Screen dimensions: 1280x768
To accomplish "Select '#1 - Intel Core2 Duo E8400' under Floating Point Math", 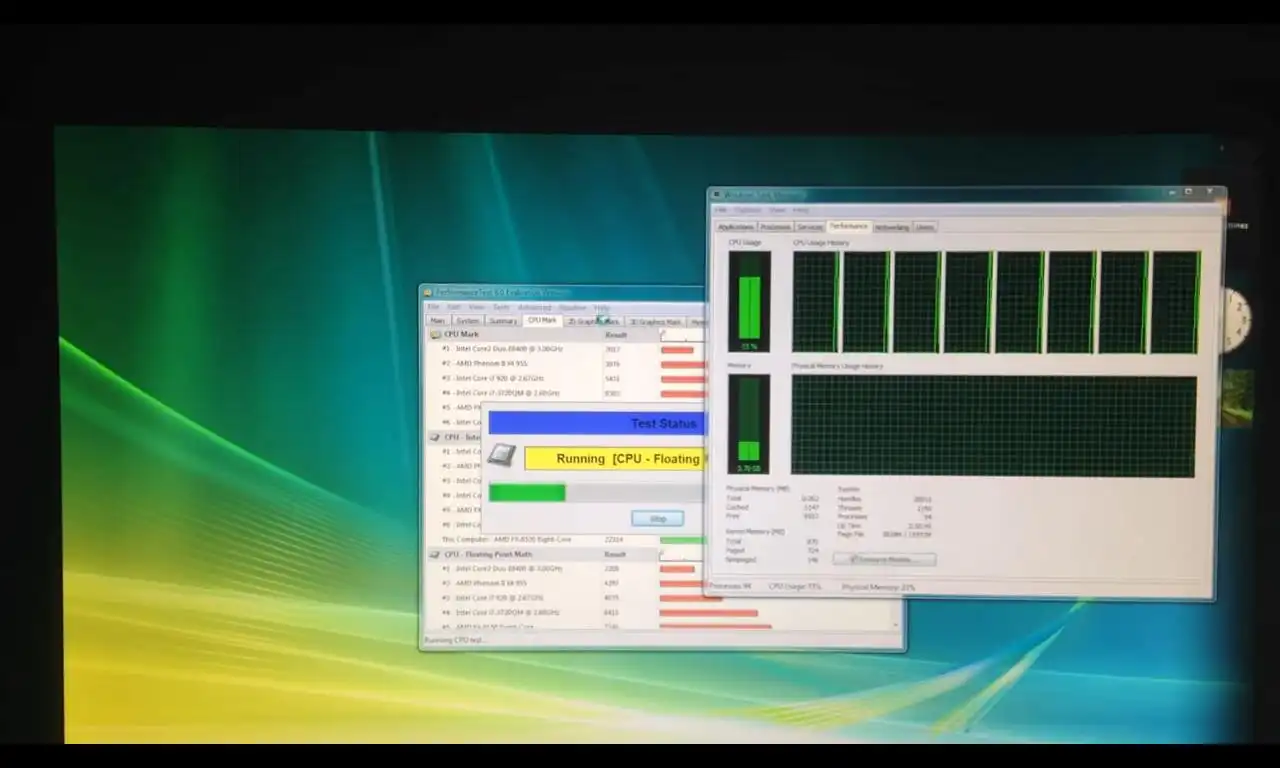I will 563,568.
